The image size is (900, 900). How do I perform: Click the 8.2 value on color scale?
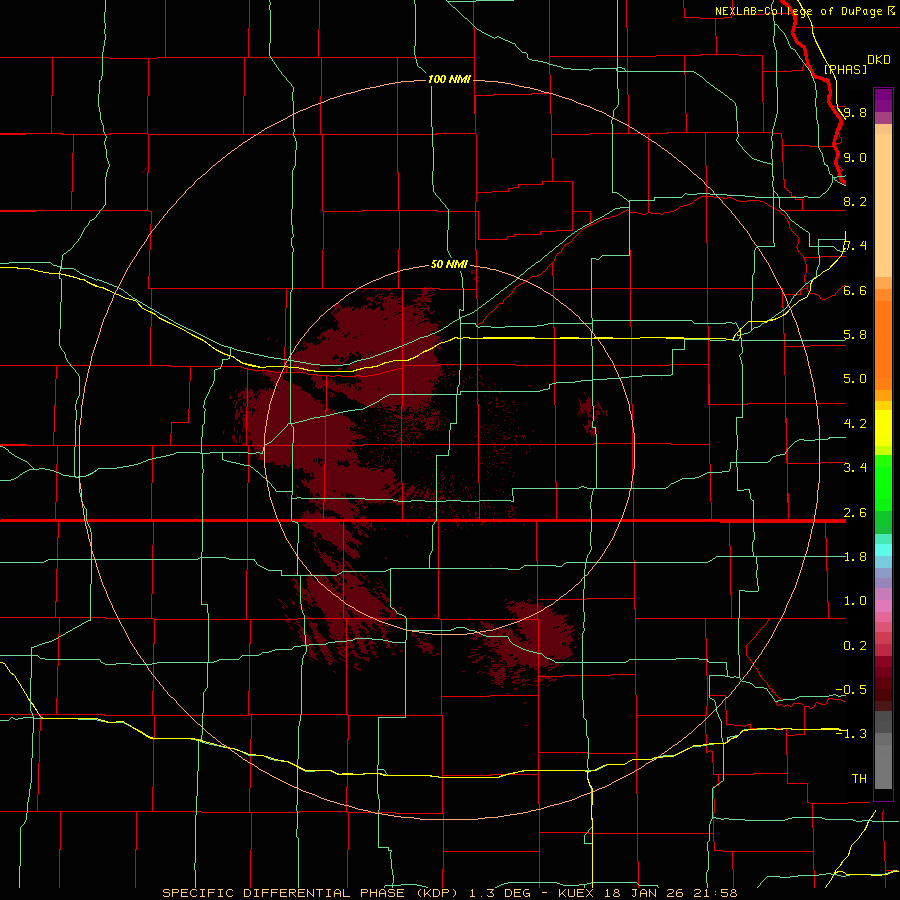(855, 201)
